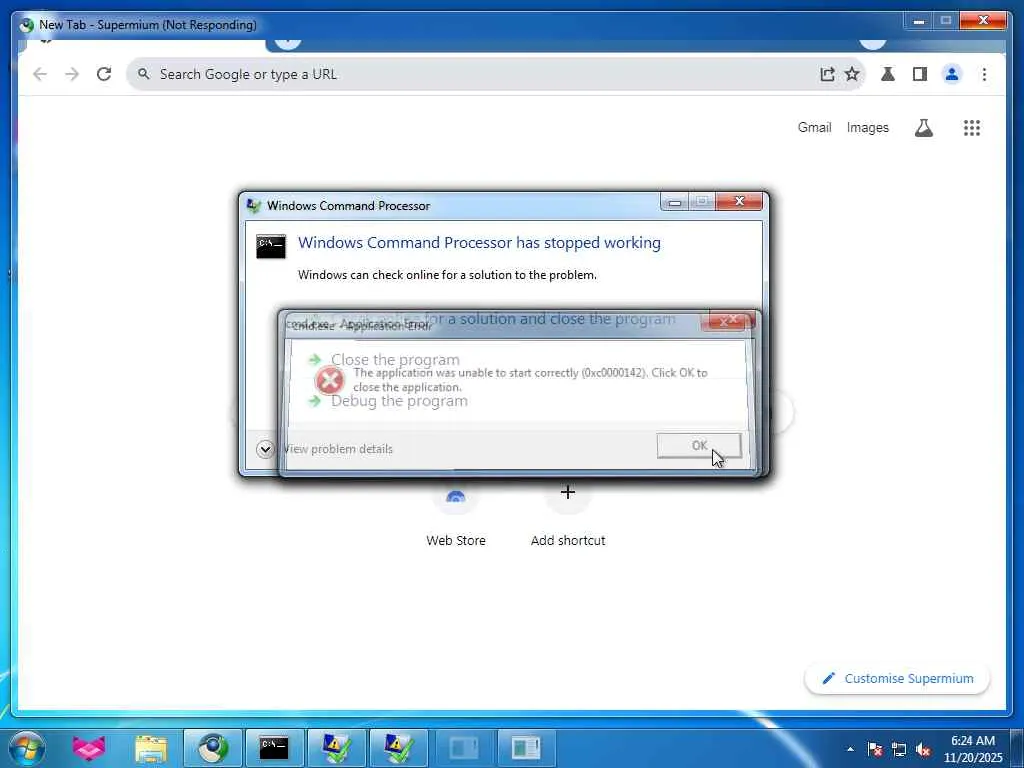Click Customise Supermium button
Viewport: 1024px width, 768px height.
pos(897,679)
